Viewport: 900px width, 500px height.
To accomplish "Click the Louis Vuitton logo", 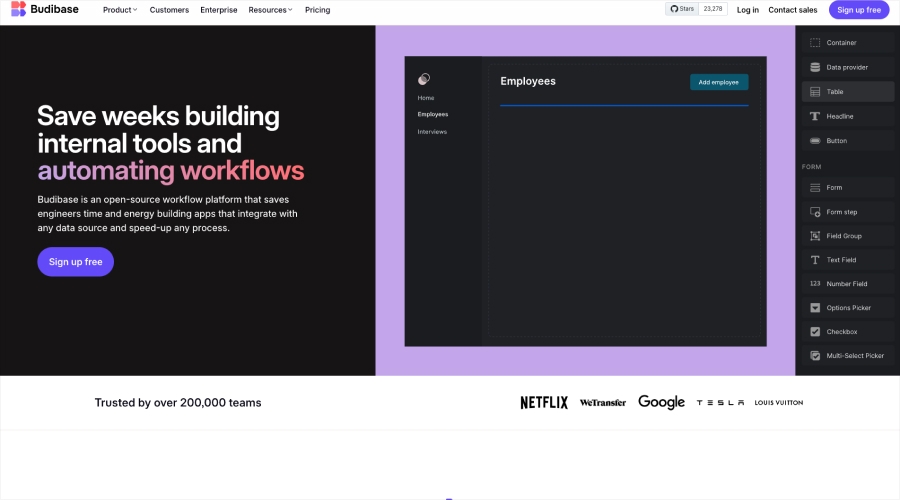I will 779,403.
